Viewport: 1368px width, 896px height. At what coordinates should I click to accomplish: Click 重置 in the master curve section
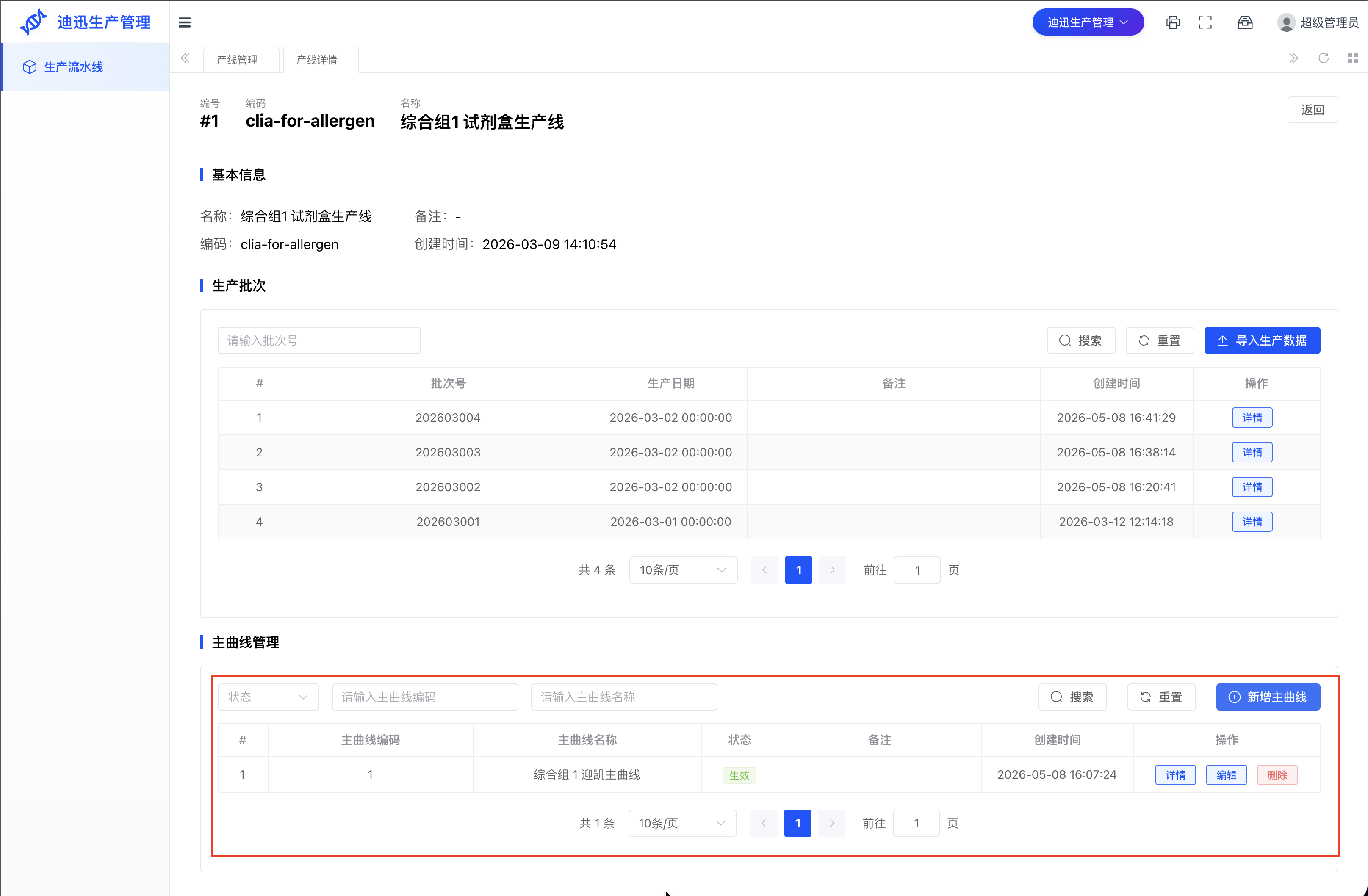click(x=1161, y=697)
